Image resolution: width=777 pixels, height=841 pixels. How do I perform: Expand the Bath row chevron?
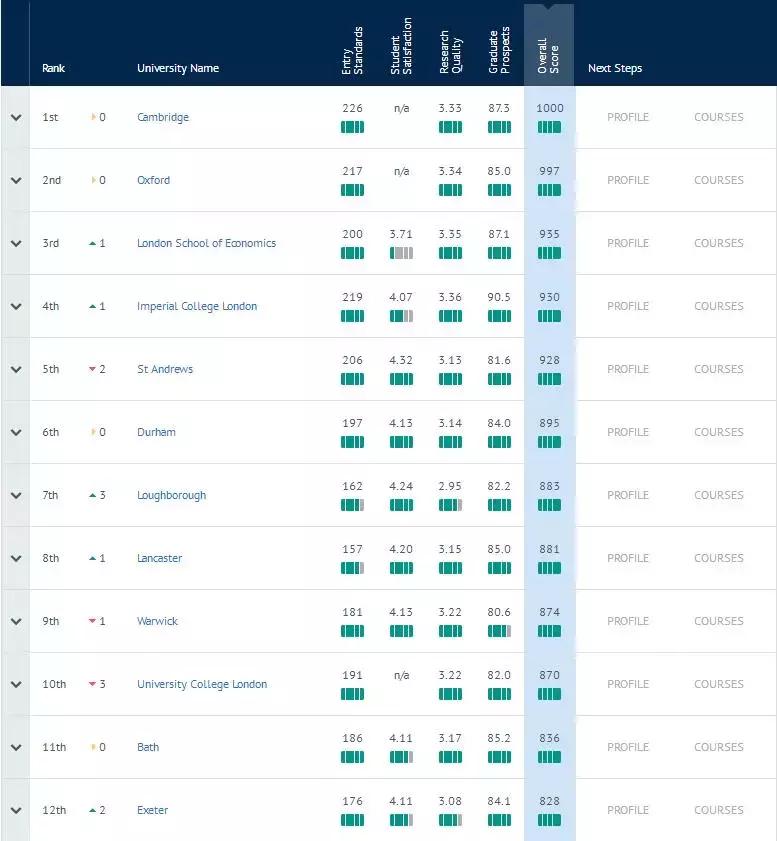coord(16,748)
